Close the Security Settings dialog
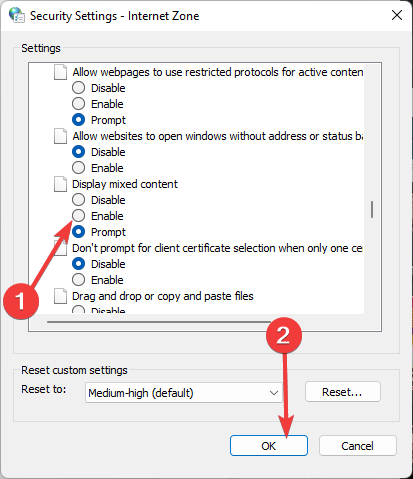The image size is (413, 479). click(397, 15)
